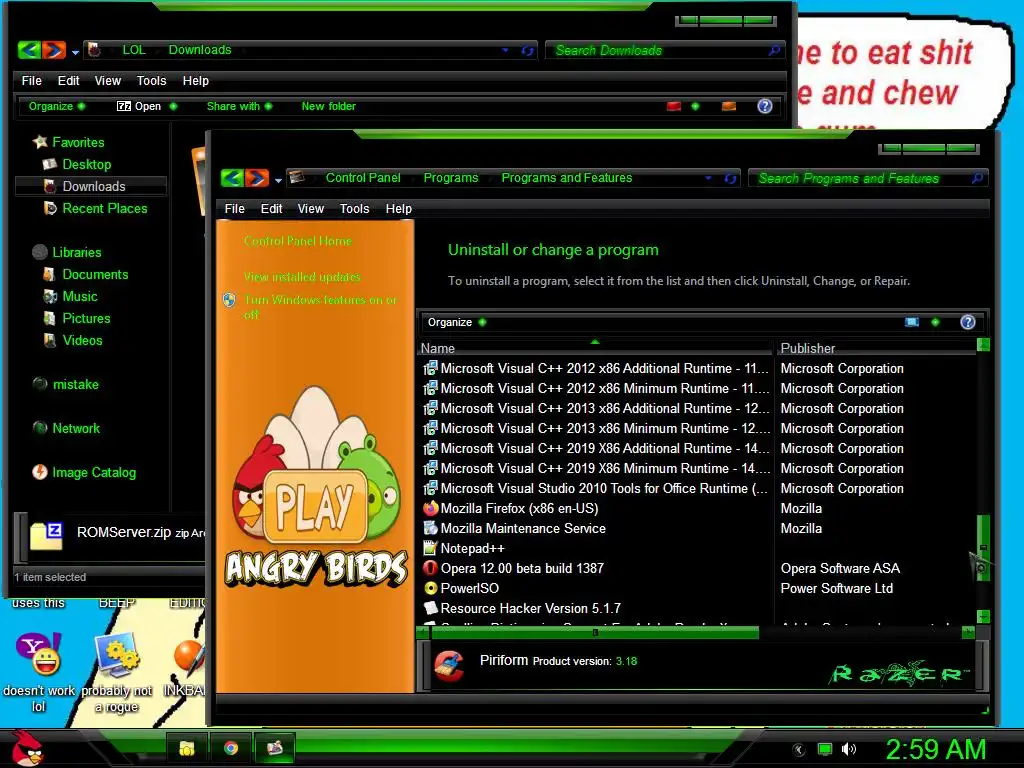Click the Open button in Downloads toolbar

(x=138, y=106)
